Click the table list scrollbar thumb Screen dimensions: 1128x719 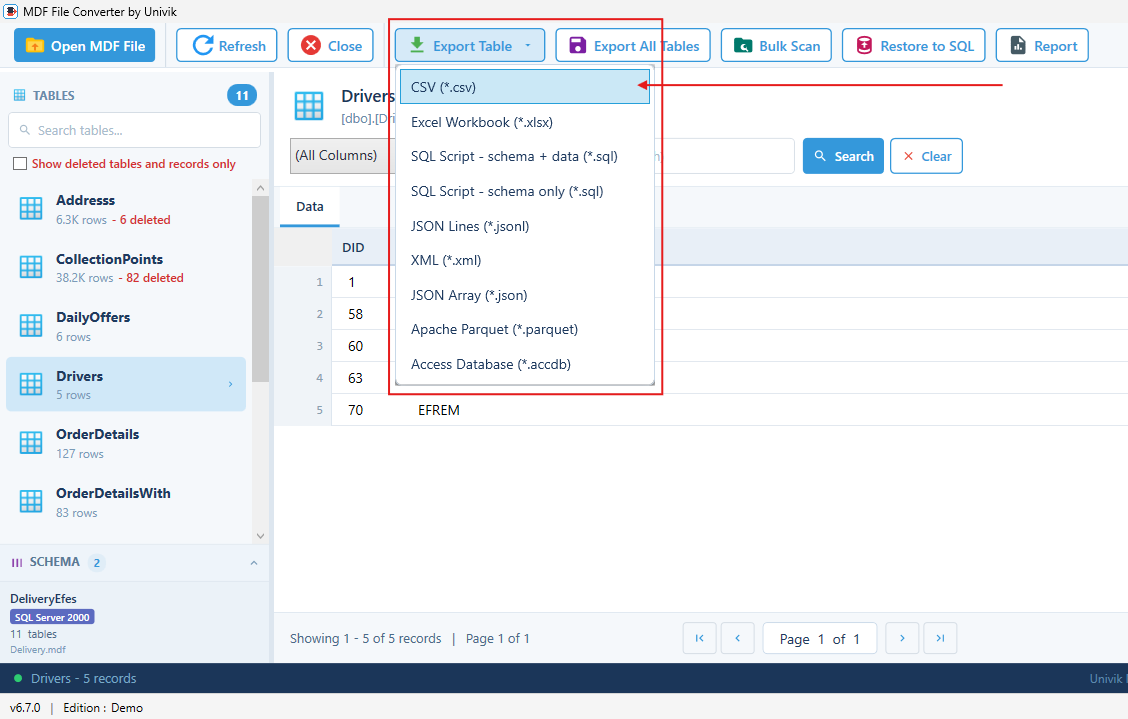(x=260, y=288)
